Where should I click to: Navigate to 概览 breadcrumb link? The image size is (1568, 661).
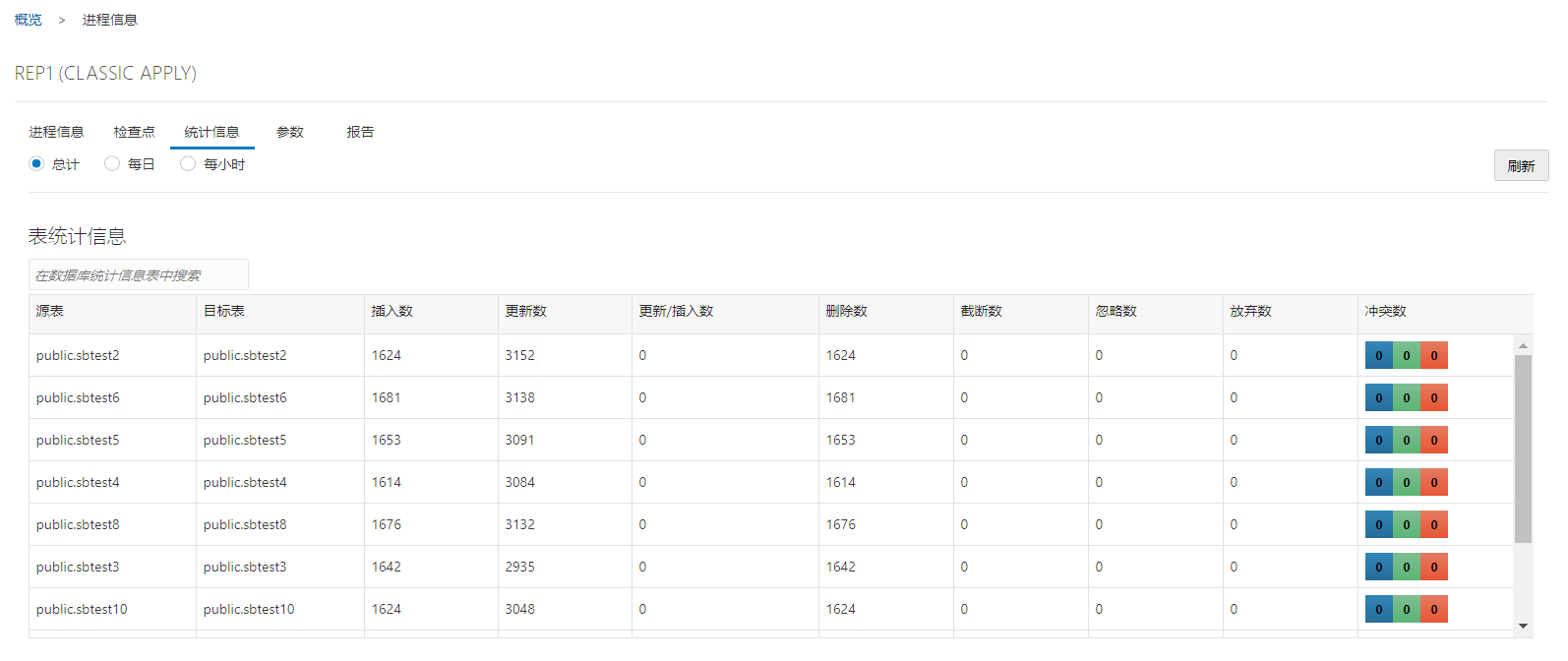pyautogui.click(x=29, y=20)
